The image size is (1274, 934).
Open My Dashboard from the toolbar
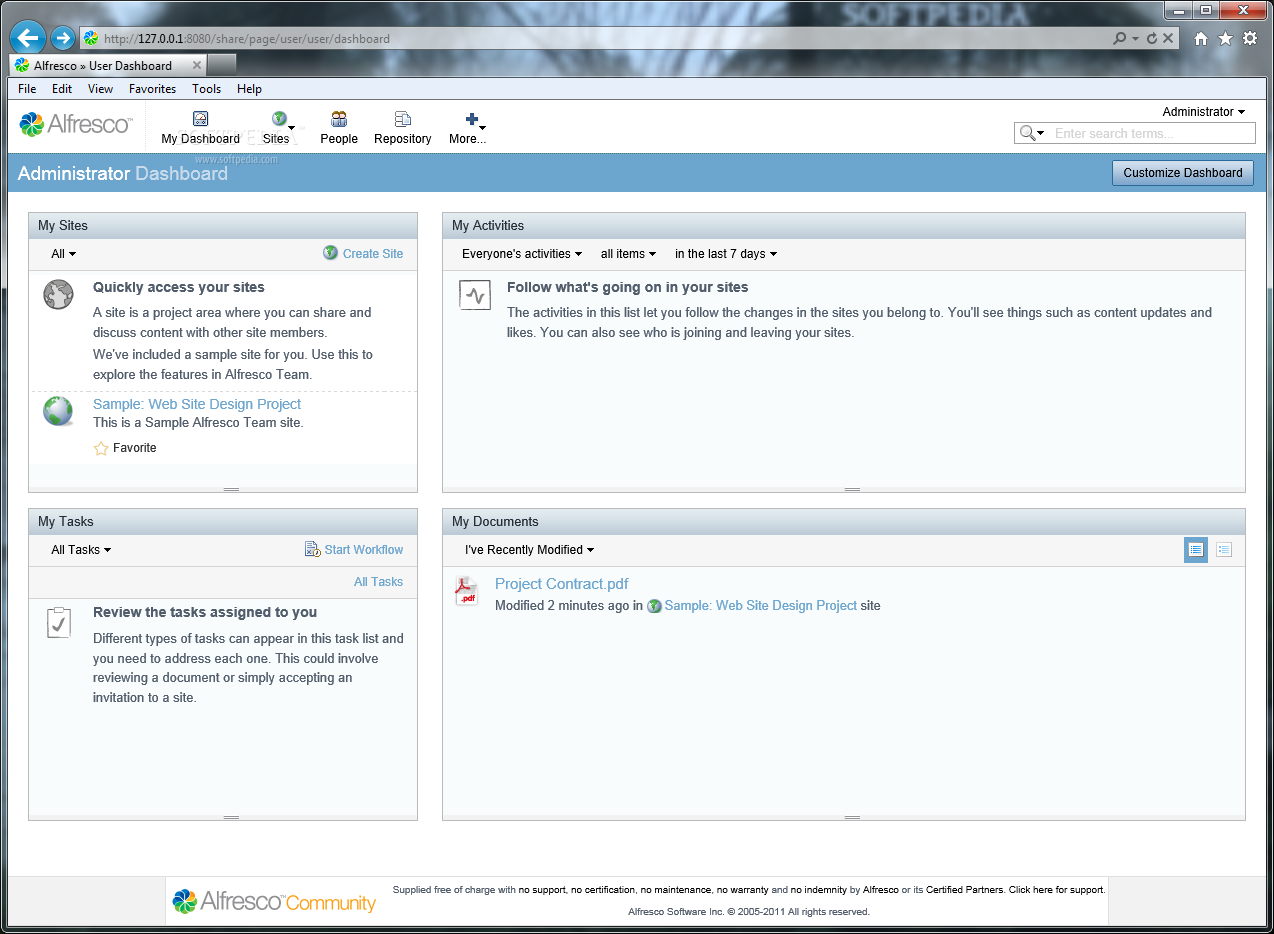(200, 128)
